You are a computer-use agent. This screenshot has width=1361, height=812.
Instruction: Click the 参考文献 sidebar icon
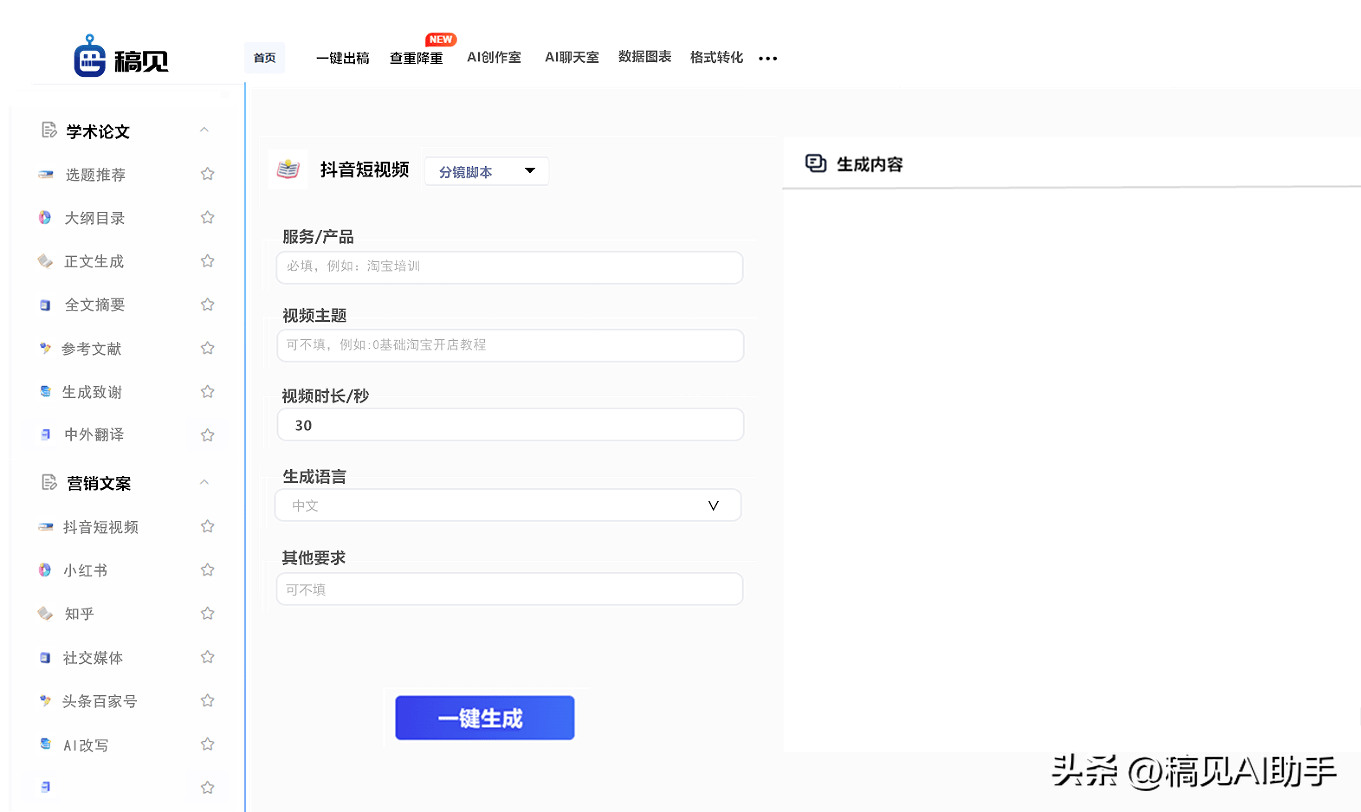click(45, 349)
